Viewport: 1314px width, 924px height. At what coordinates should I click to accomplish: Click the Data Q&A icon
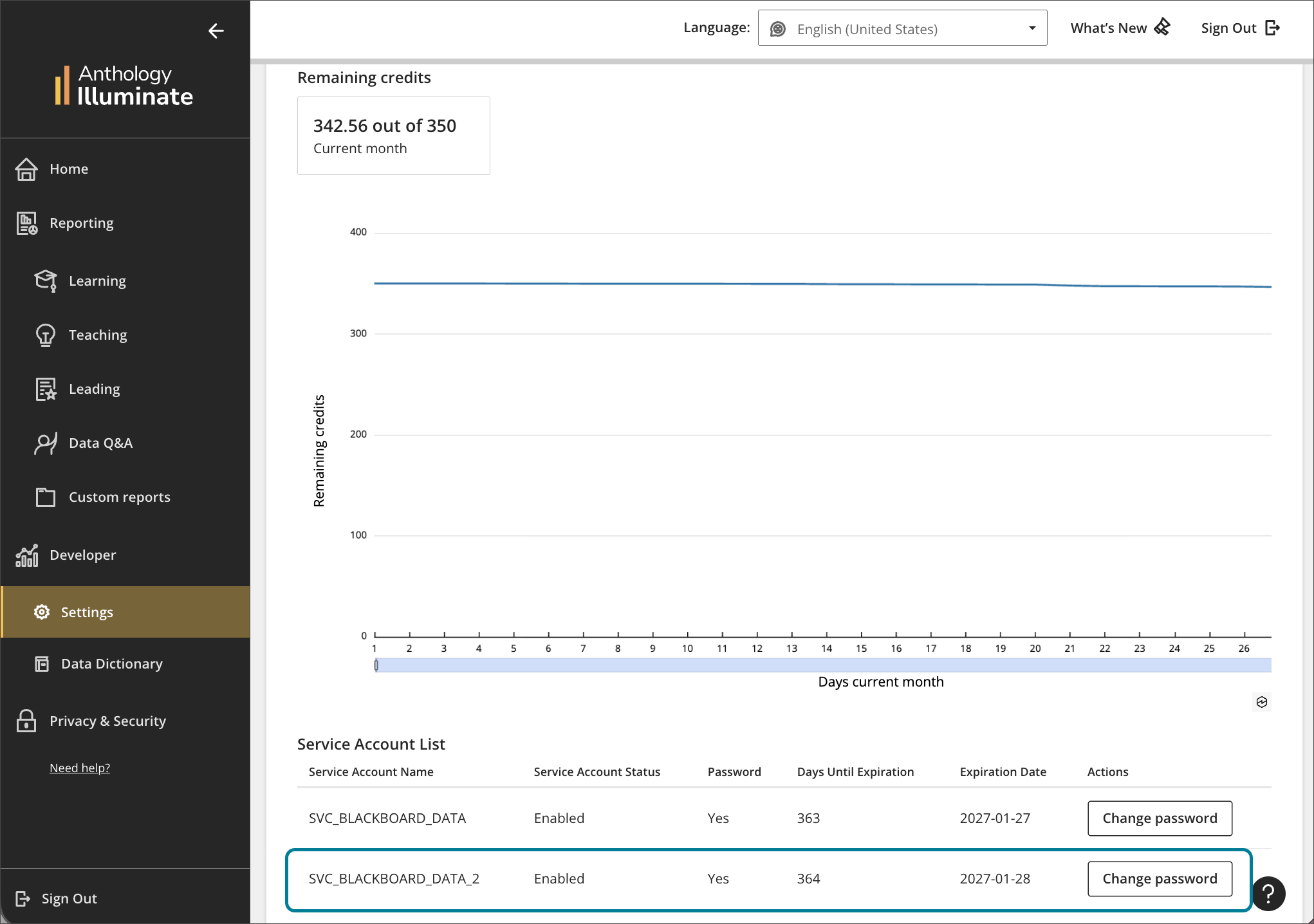coord(46,443)
